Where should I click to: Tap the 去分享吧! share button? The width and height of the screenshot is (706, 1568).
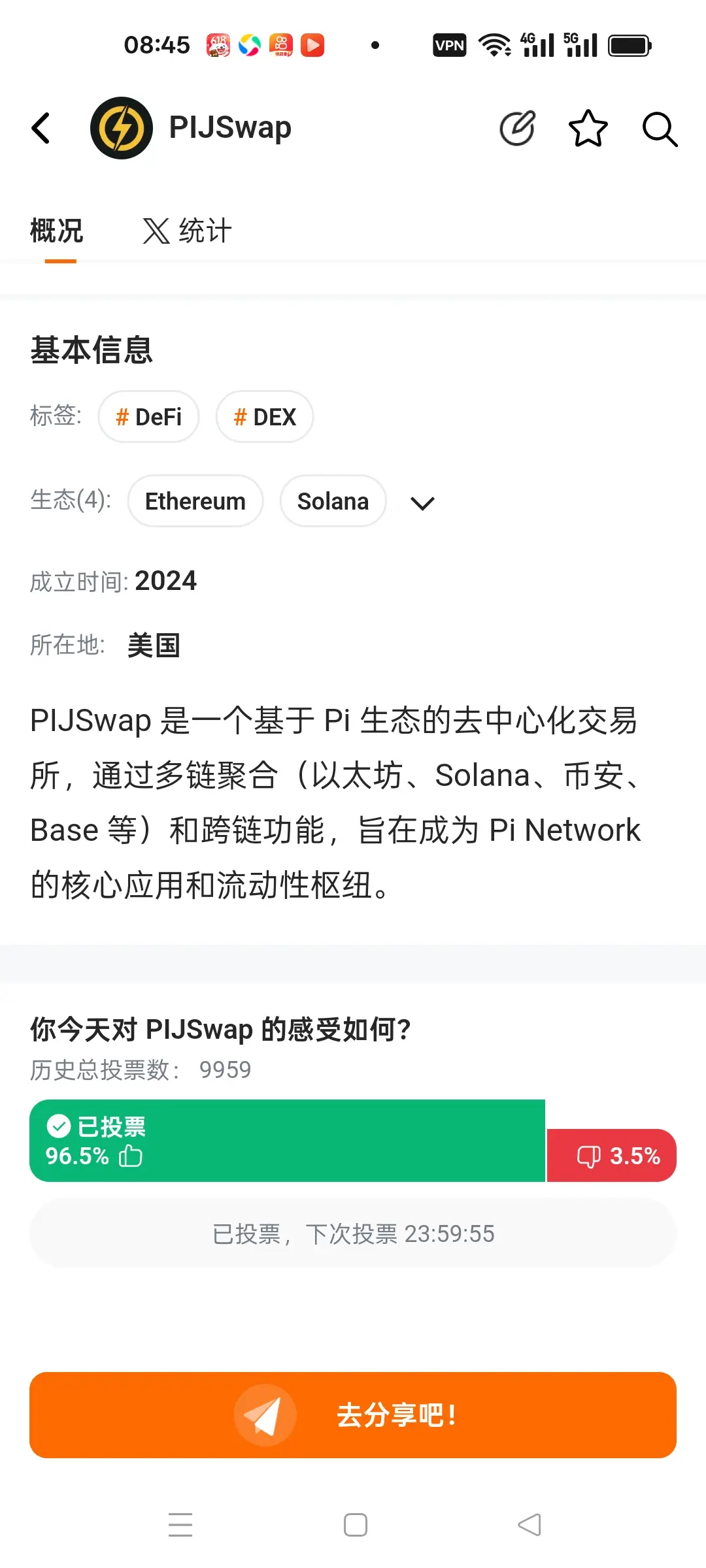click(353, 1415)
